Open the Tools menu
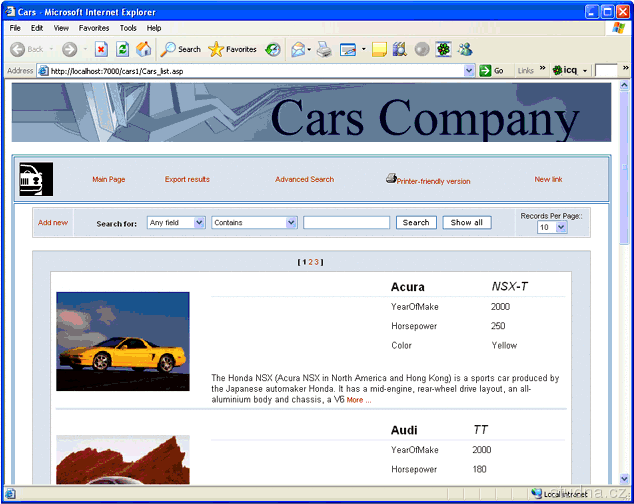634x504 pixels. (x=128, y=28)
